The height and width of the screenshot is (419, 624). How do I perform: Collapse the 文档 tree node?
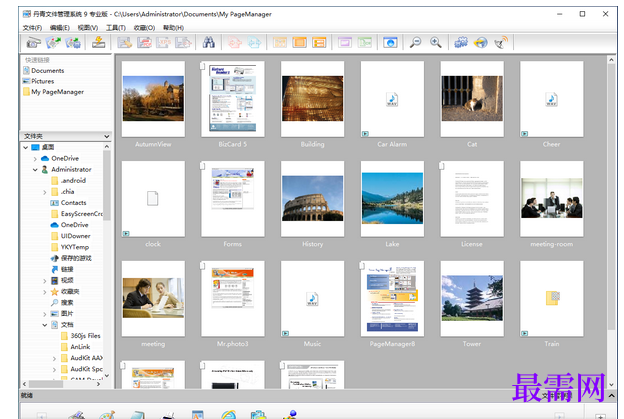click(x=45, y=325)
